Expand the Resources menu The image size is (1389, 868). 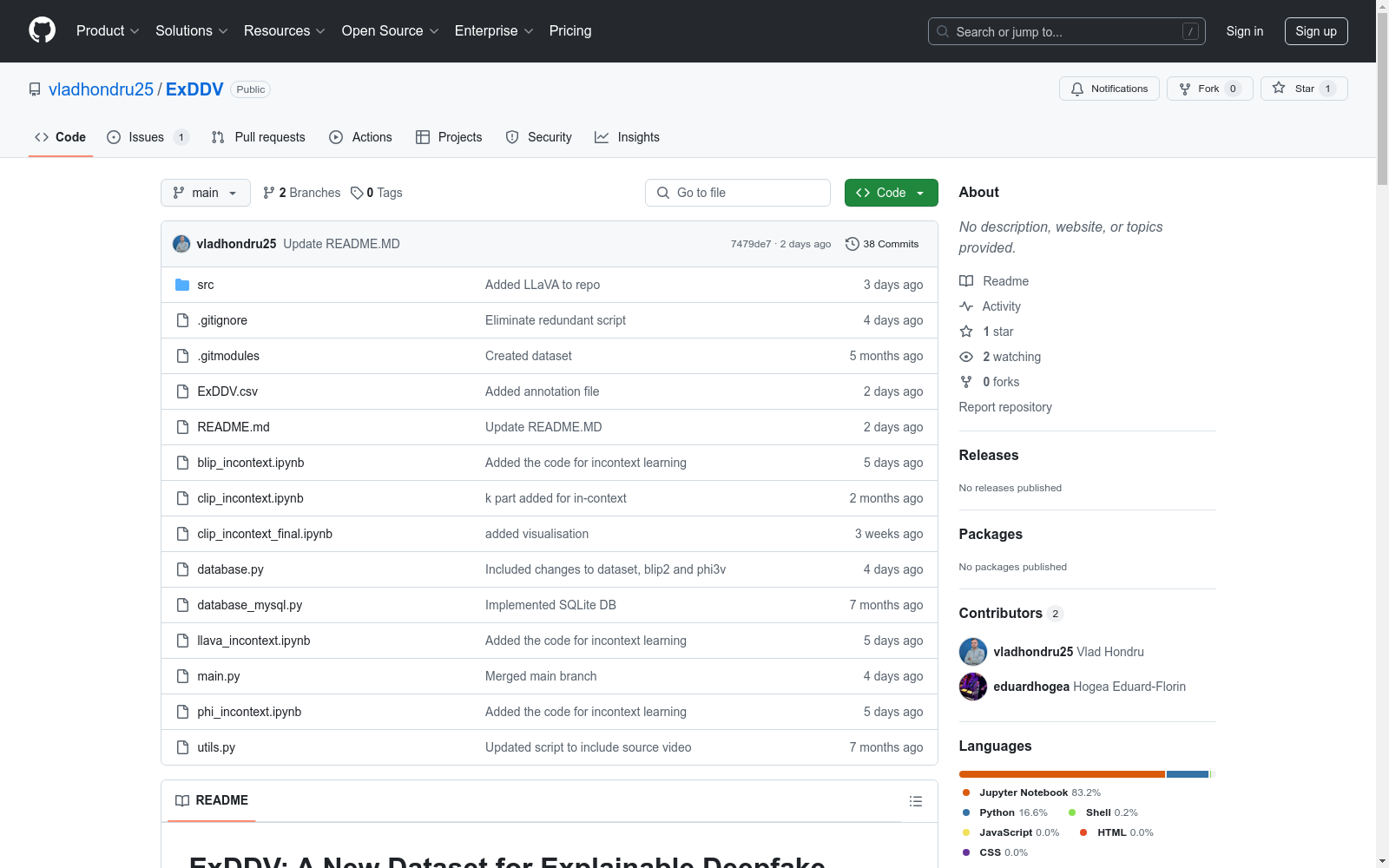point(285,30)
